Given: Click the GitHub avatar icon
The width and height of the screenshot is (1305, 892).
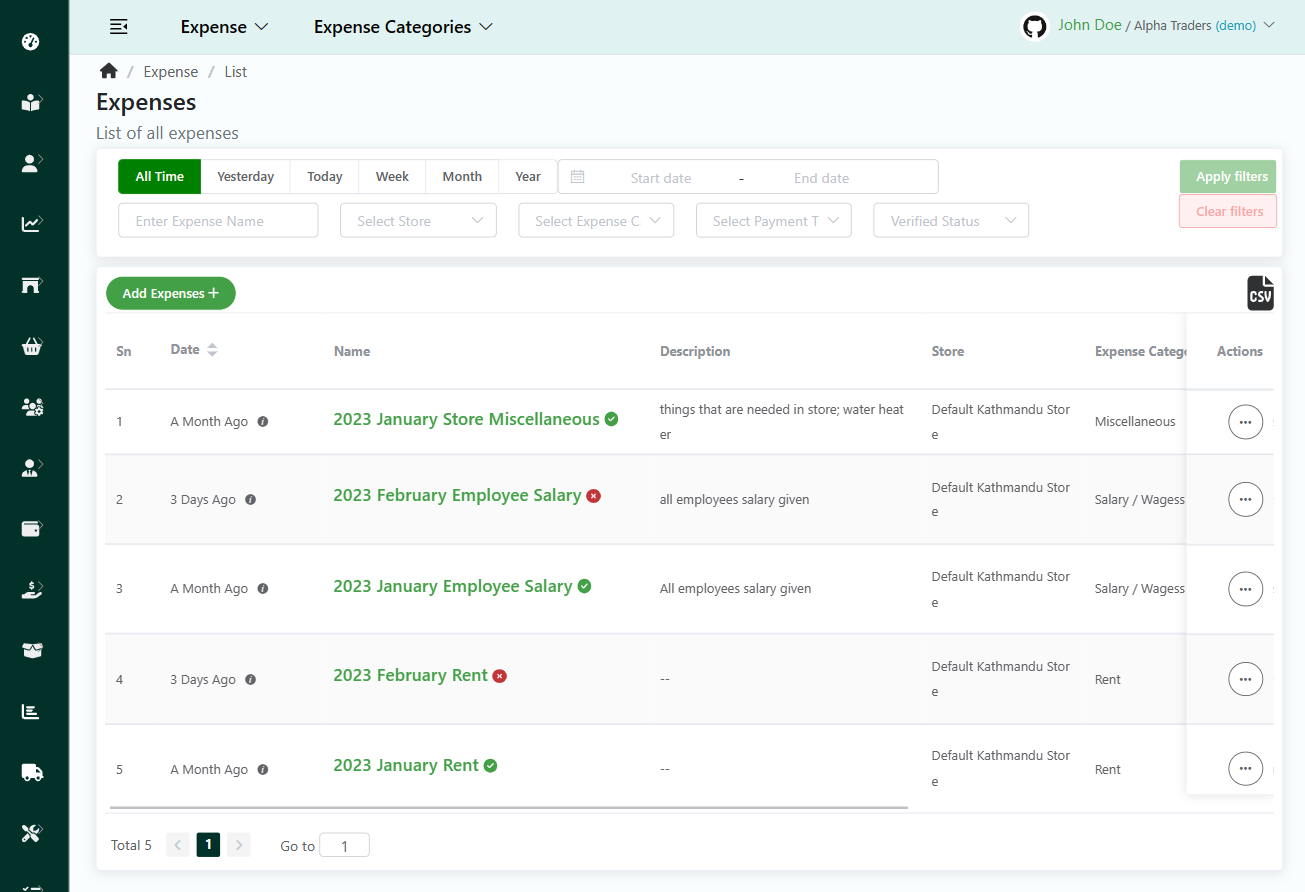Looking at the screenshot, I should (x=1035, y=26).
